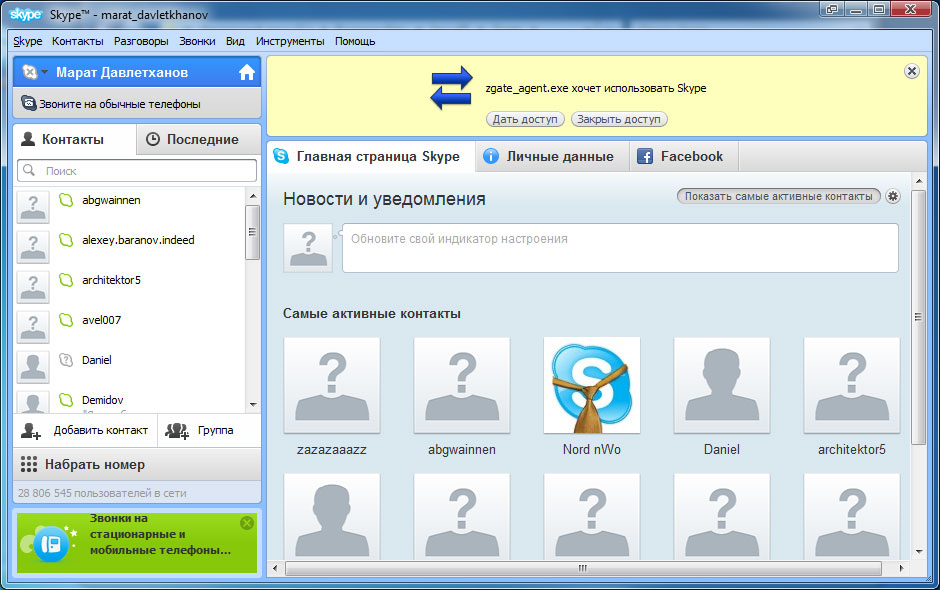Viewport: 940px width, 590px height.
Task: Click Добавить контакт button
Action: point(85,431)
